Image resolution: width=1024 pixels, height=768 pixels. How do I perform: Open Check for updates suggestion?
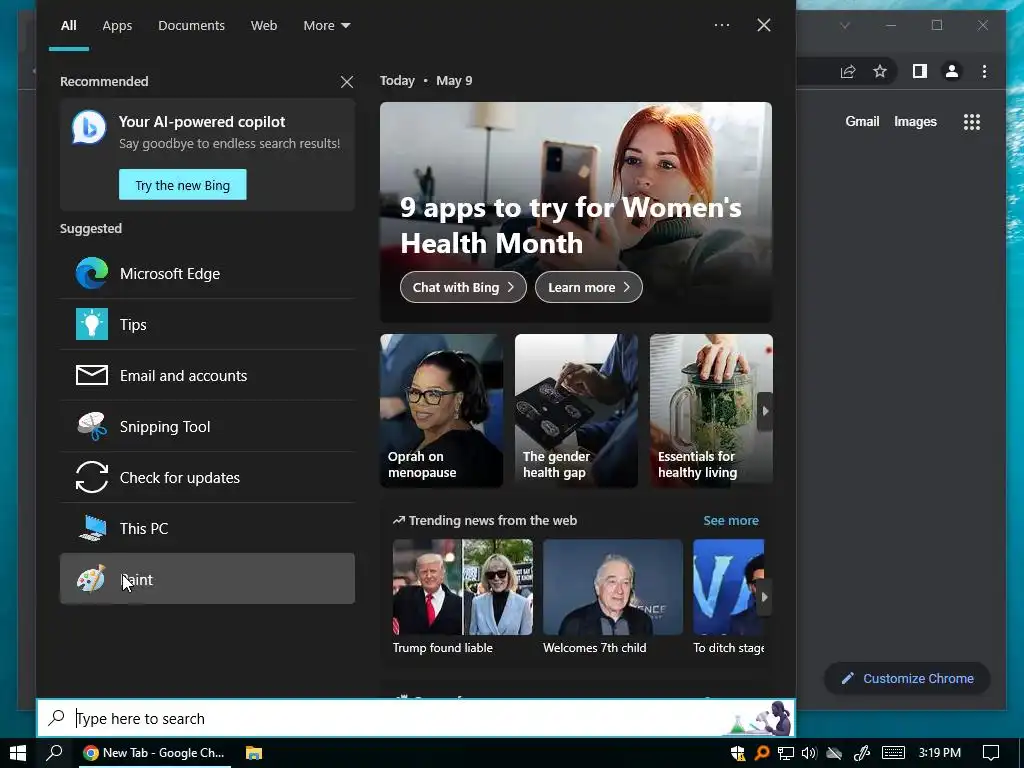pyautogui.click(x=207, y=477)
